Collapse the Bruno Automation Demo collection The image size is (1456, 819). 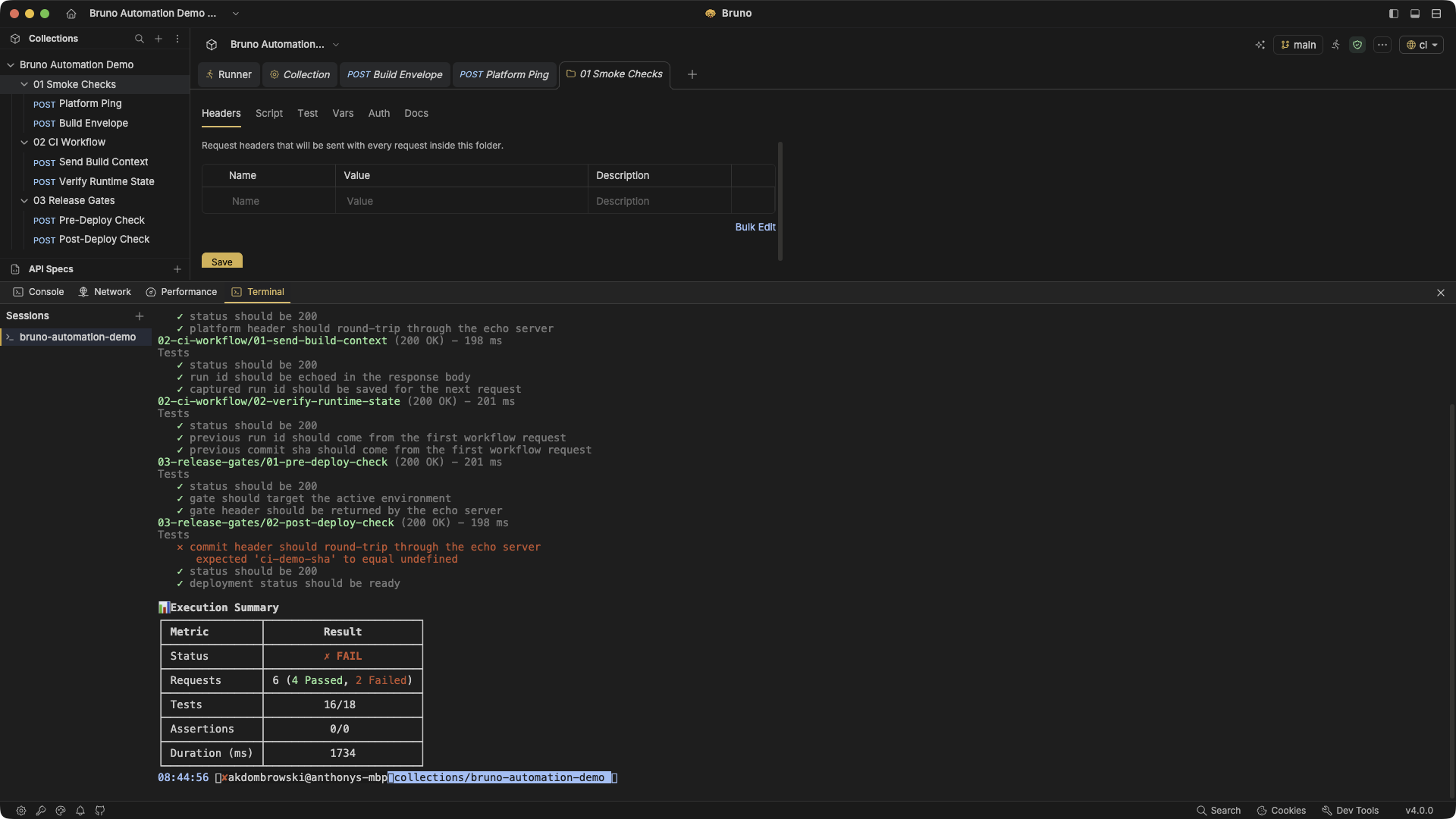(x=11, y=65)
